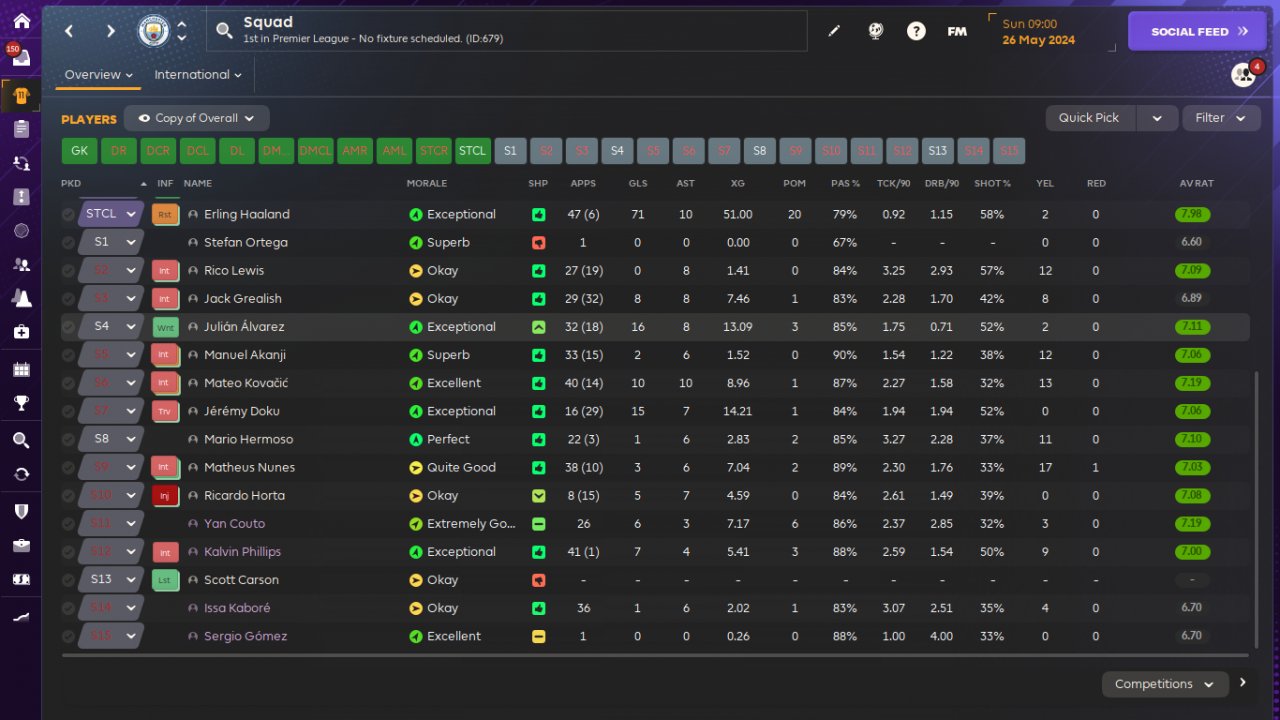This screenshot has height=720, width=1280.
Task: Open the Dynamics sidebar icon
Action: (21, 162)
